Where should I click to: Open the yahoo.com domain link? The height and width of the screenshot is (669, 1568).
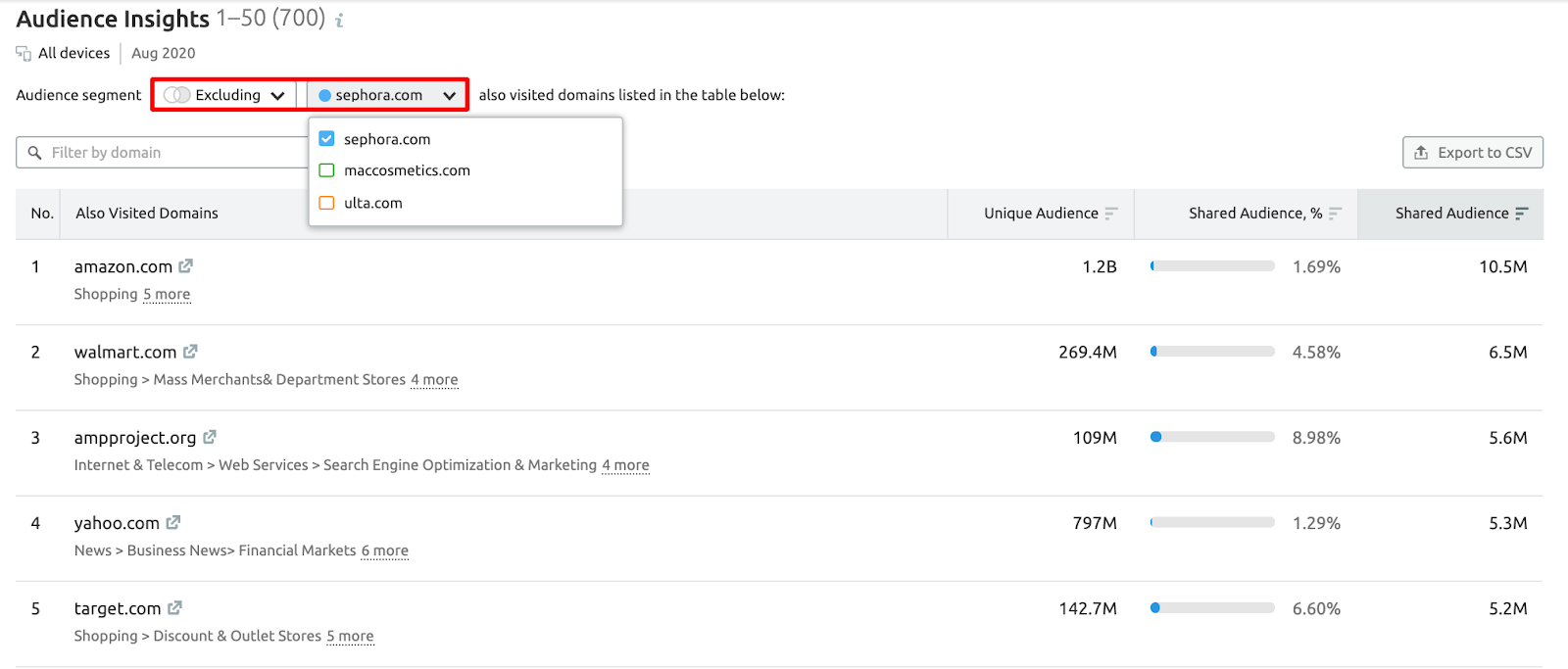[117, 523]
